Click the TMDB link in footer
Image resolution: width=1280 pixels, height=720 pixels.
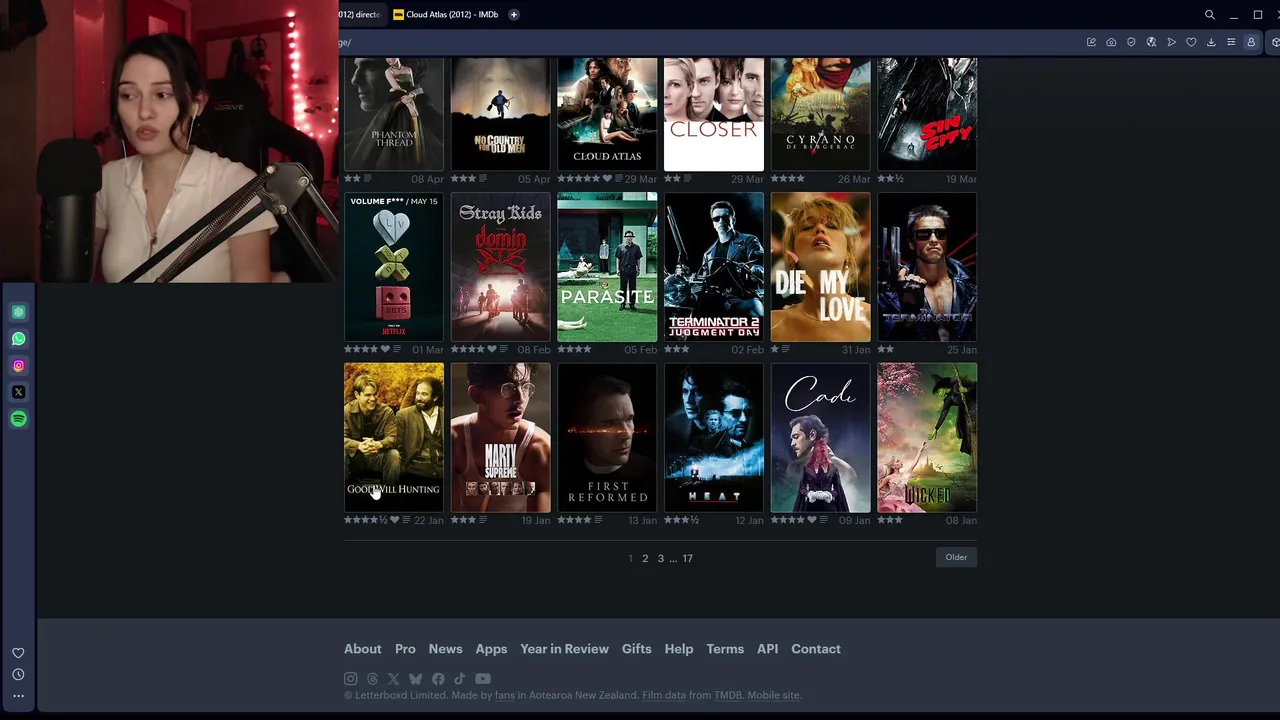coord(728,695)
